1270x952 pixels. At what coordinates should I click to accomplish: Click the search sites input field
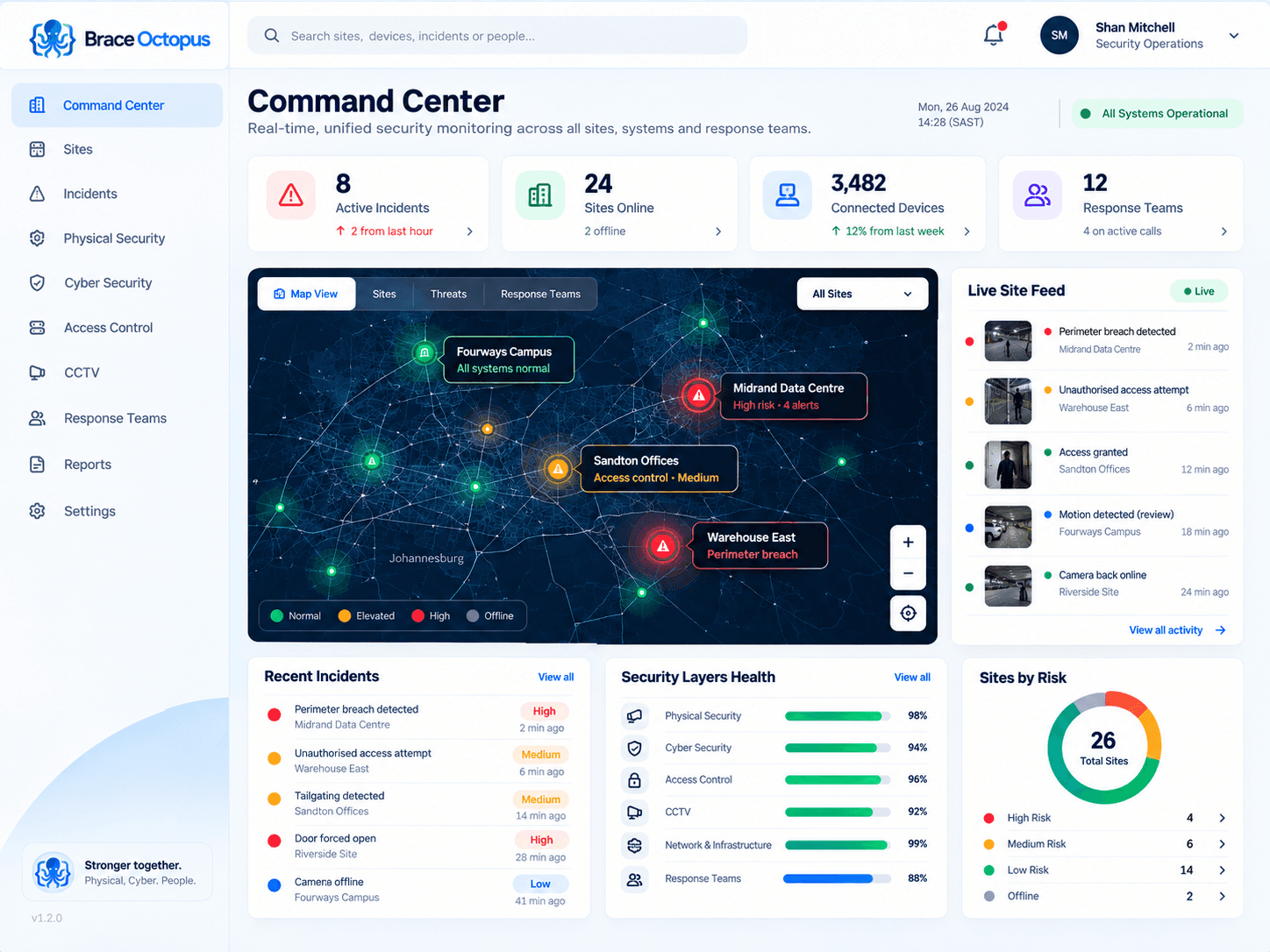click(x=497, y=36)
